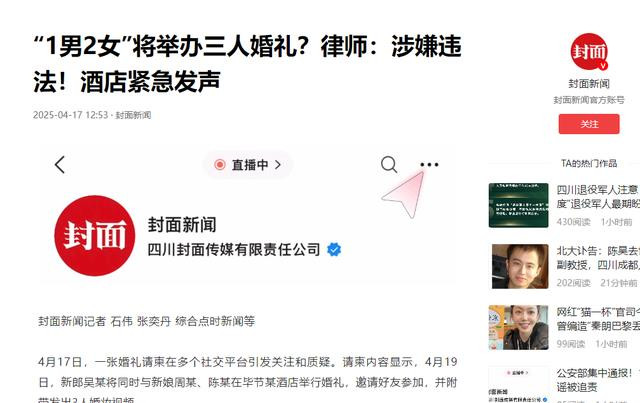640x403 pixels.
Task: Open the three-dots more options menu
Action: [429, 165]
